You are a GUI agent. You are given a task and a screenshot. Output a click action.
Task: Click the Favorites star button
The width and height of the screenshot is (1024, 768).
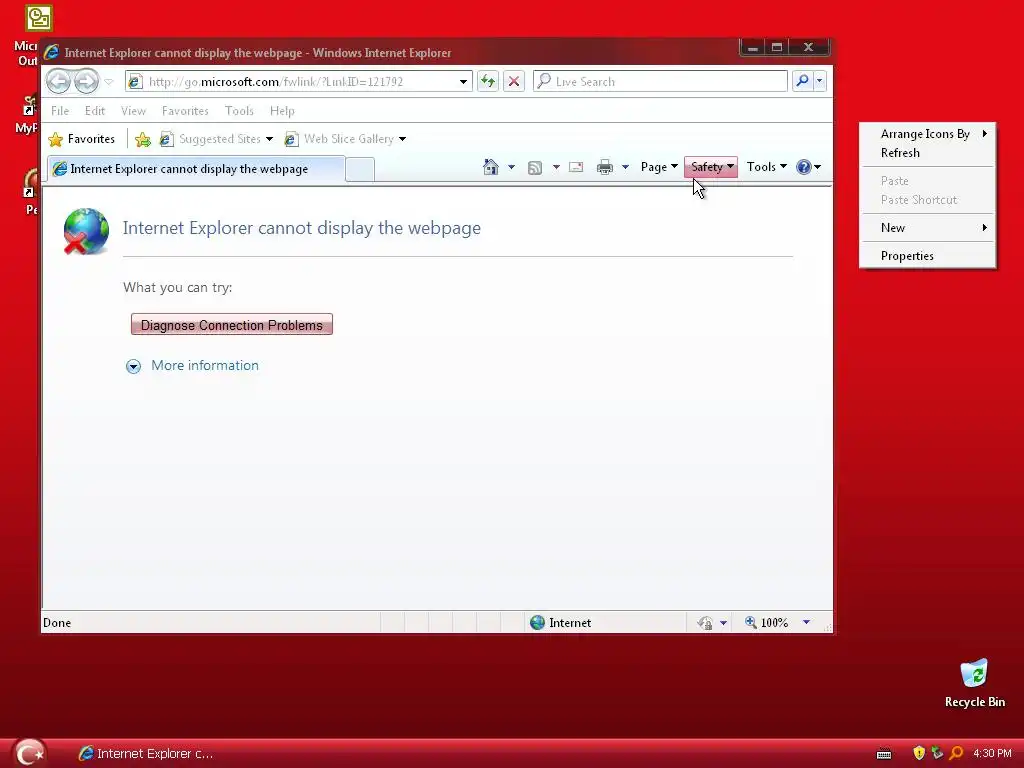click(82, 139)
